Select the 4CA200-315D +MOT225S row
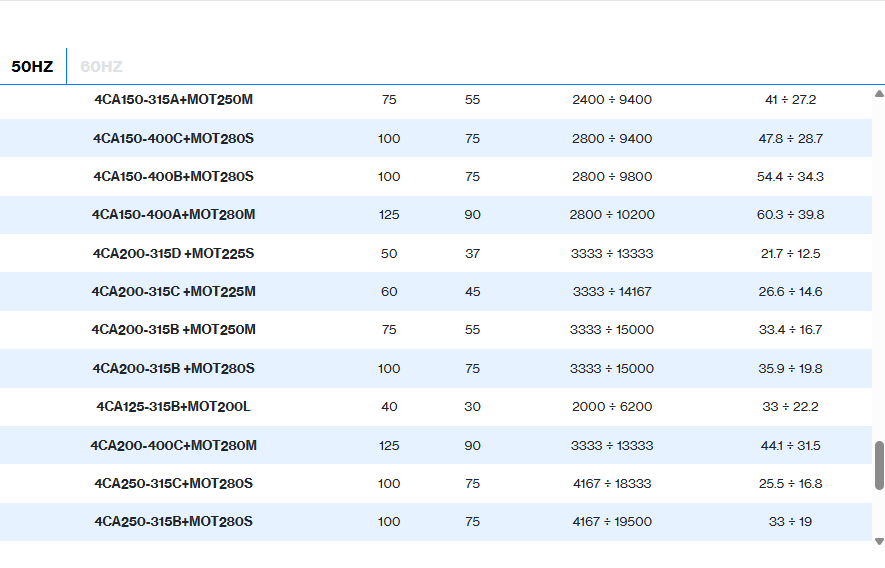Screen dimensions: 885x568 point(173,254)
